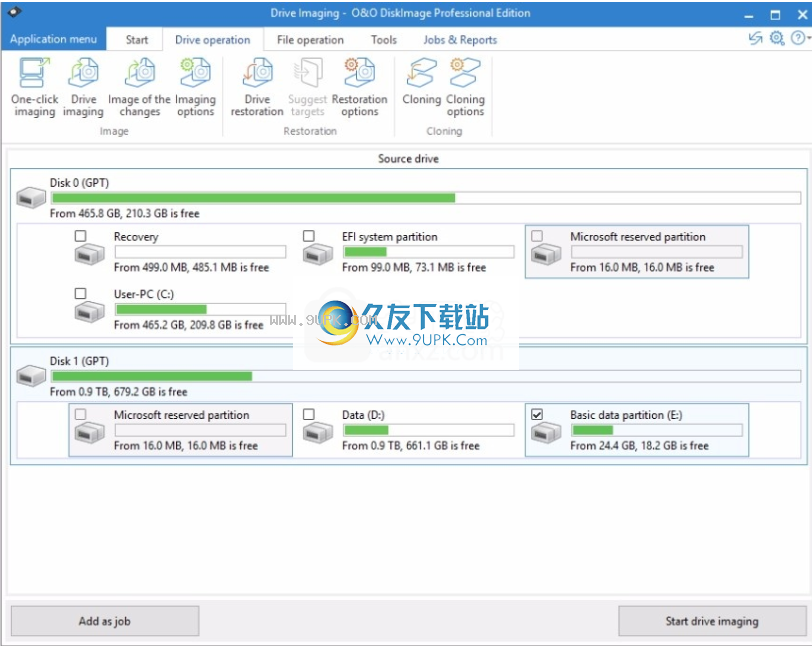The image size is (812, 646).
Task: Open Cloning options
Action: [x=466, y=87]
